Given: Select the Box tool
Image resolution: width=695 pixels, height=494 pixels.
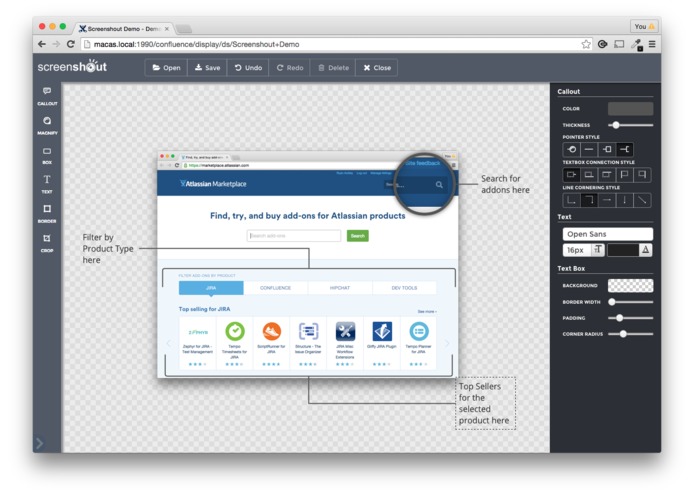Looking at the screenshot, I should point(47,155).
